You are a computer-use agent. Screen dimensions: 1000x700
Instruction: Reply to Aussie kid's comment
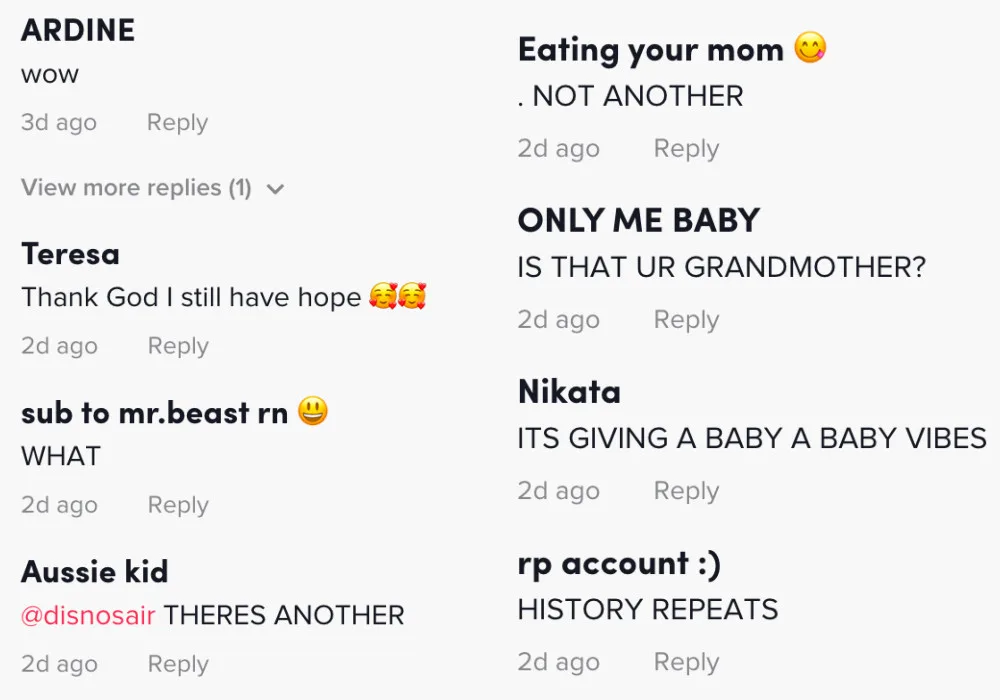pyautogui.click(x=178, y=664)
